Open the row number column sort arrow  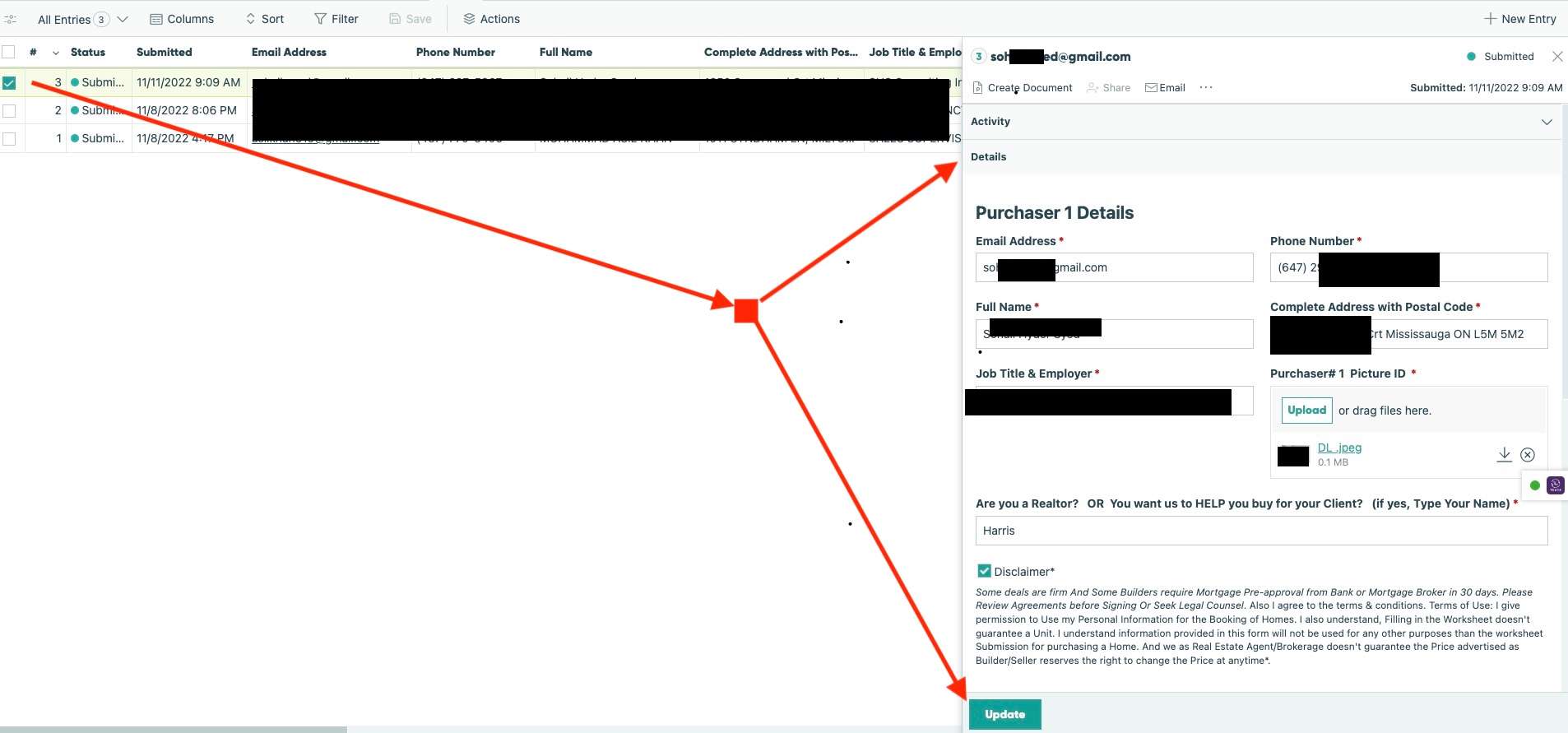[x=56, y=53]
